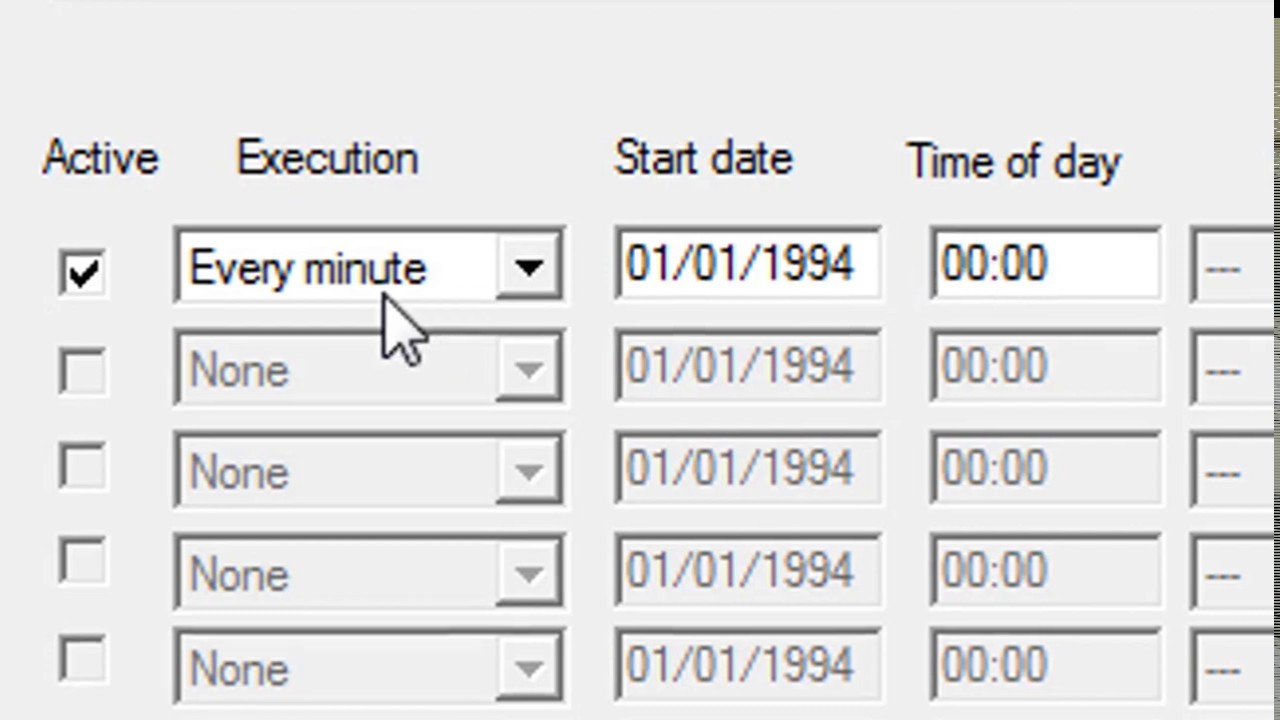Expand the fourth row Execution dropdown arrow

point(529,572)
